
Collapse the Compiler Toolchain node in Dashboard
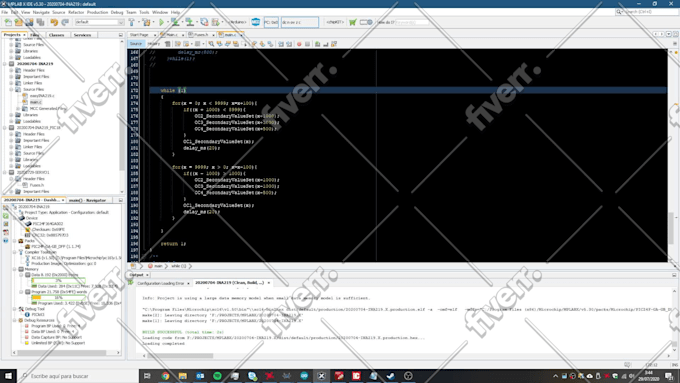[15, 252]
